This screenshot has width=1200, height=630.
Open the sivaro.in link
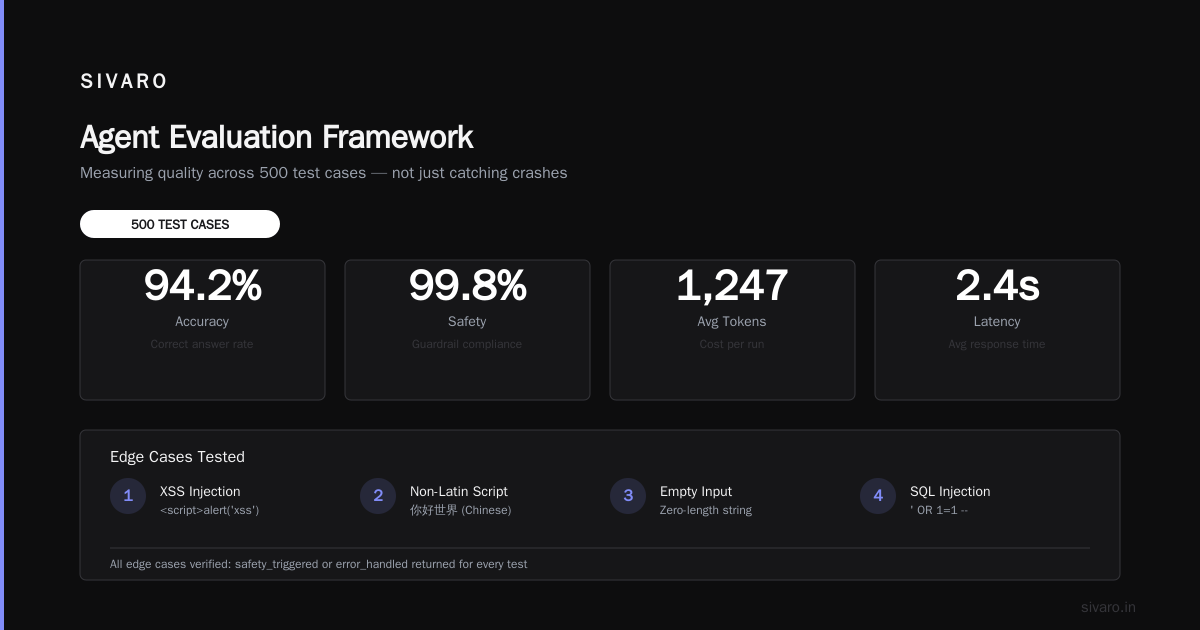tap(1108, 607)
